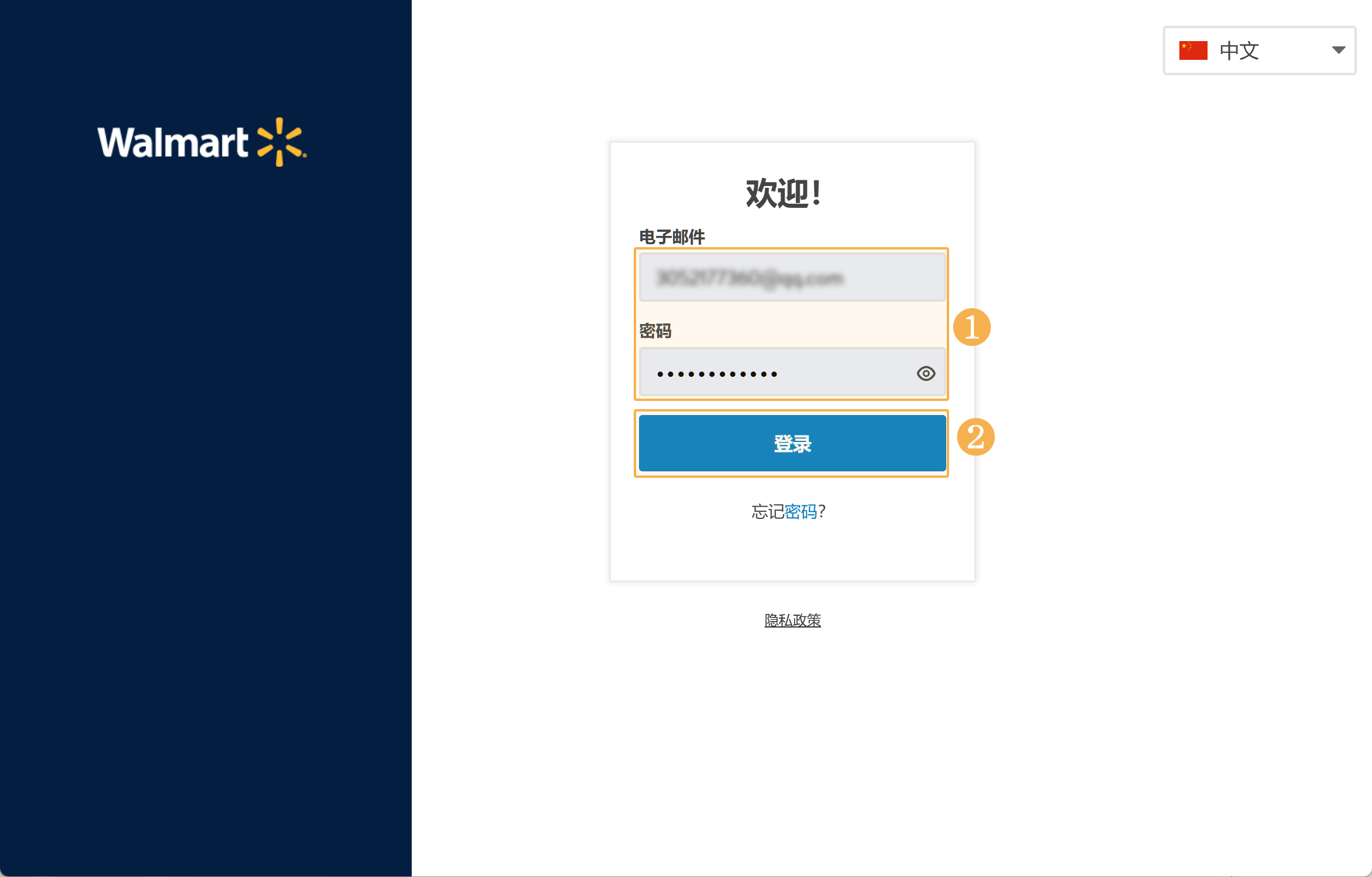Expand the language selector dropdown arrow
The height and width of the screenshot is (877, 1372).
click(1339, 50)
